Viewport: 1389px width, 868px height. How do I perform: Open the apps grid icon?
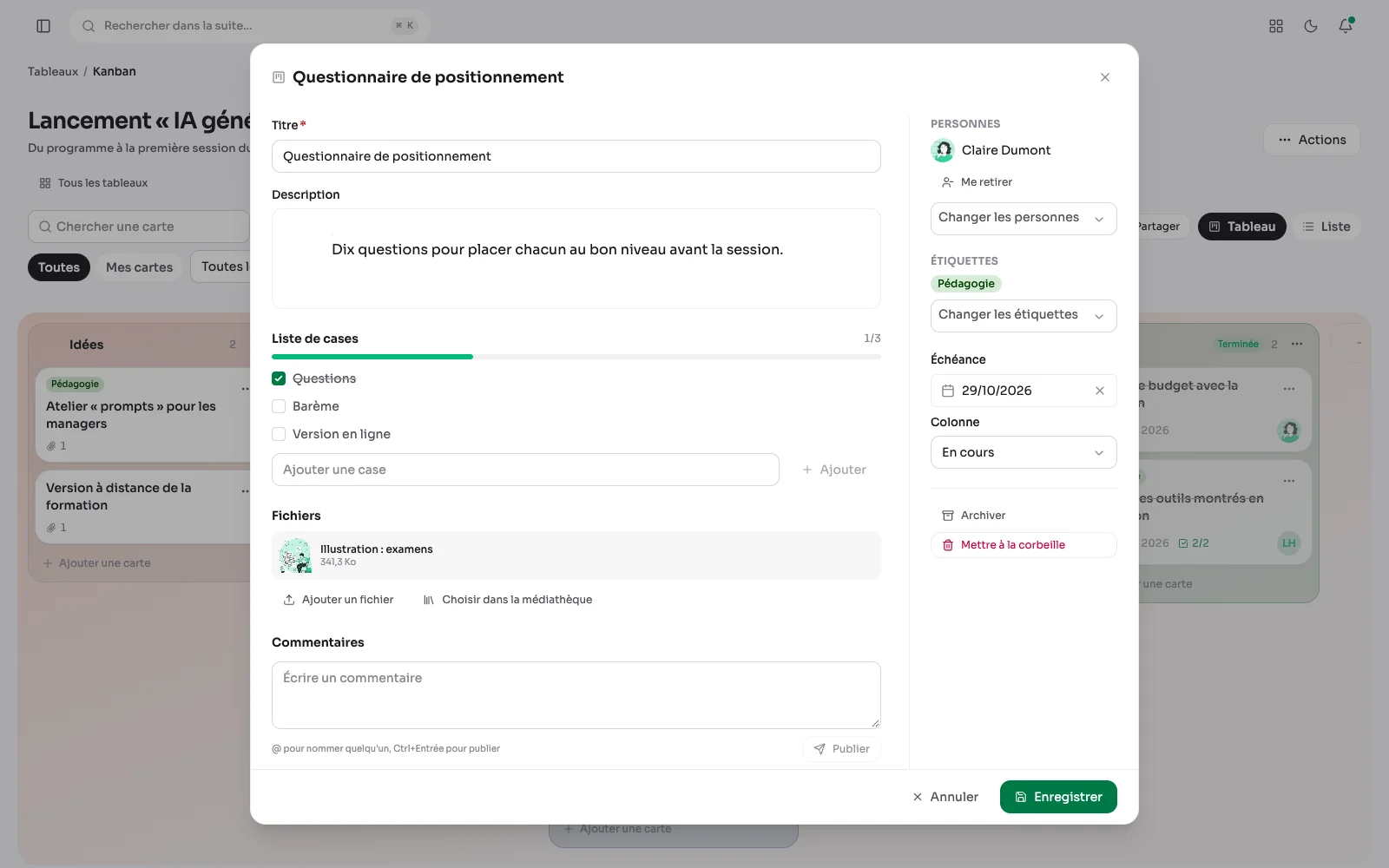(x=1276, y=26)
